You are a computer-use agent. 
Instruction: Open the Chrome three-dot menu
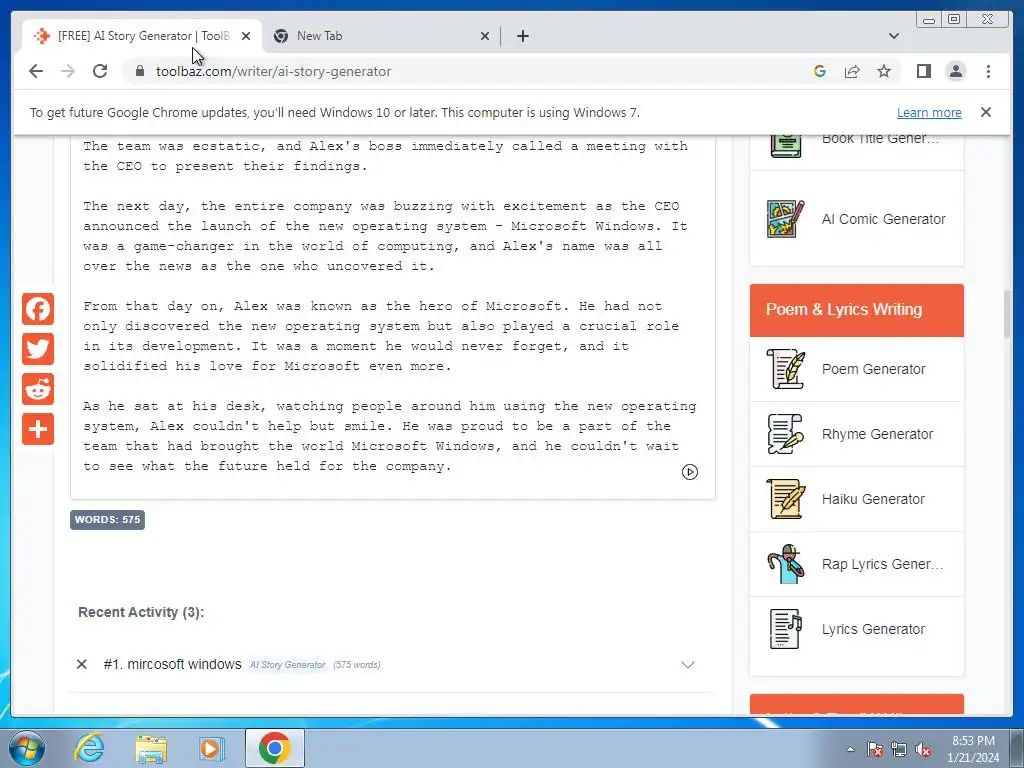(x=988, y=71)
